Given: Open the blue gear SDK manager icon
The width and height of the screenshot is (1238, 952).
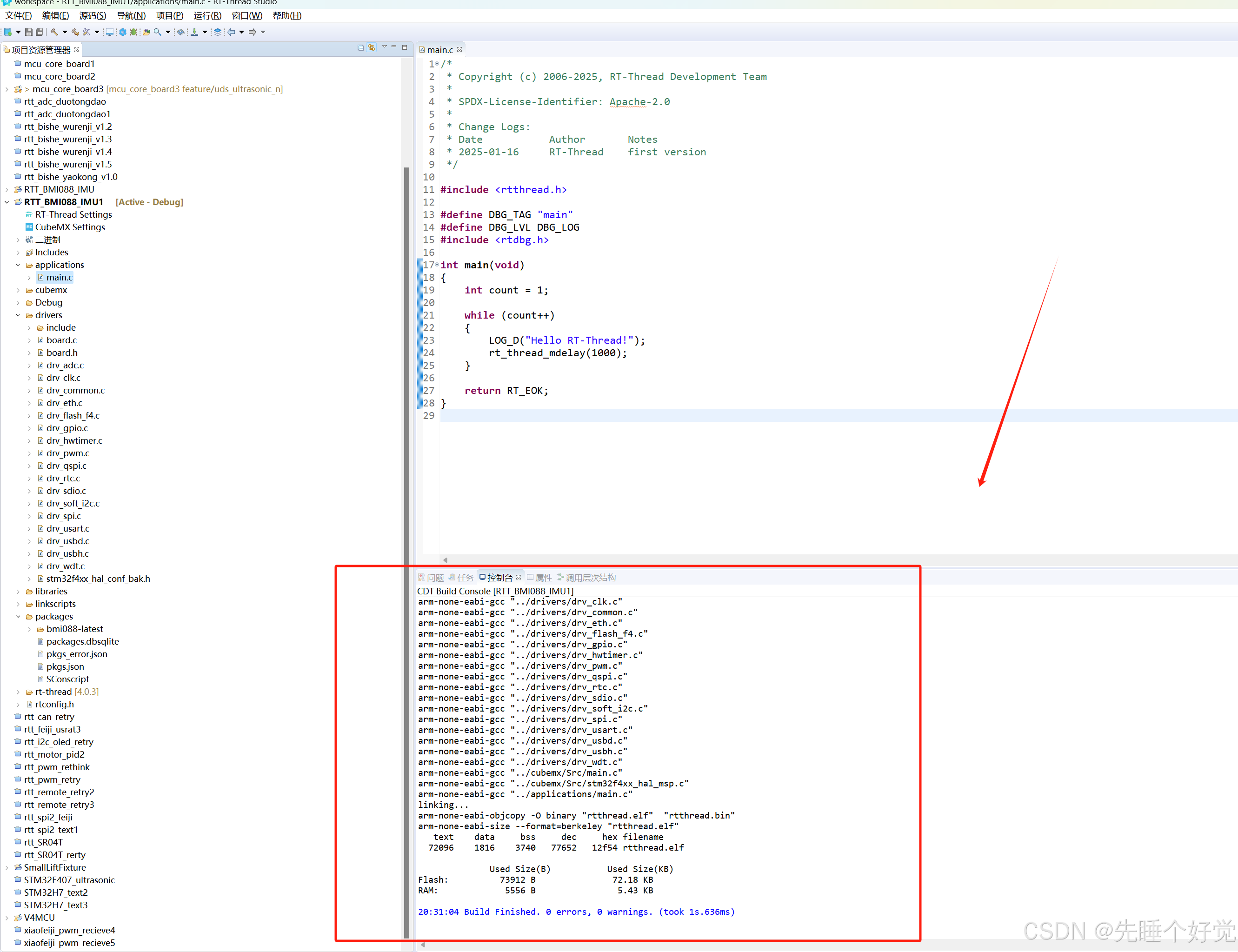Looking at the screenshot, I should coord(122,32).
